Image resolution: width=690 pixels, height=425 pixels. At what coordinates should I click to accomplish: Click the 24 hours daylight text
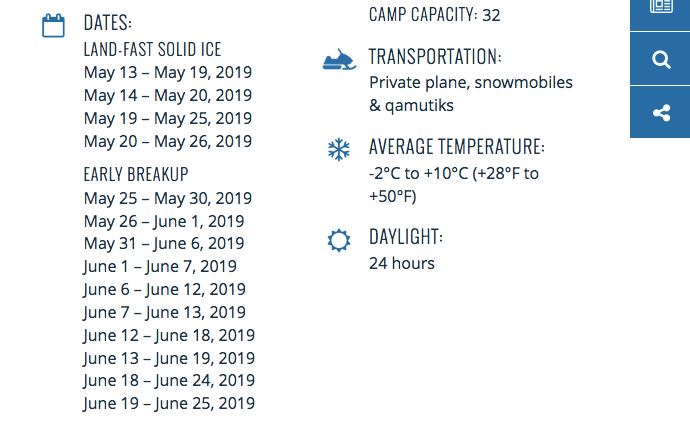402,263
